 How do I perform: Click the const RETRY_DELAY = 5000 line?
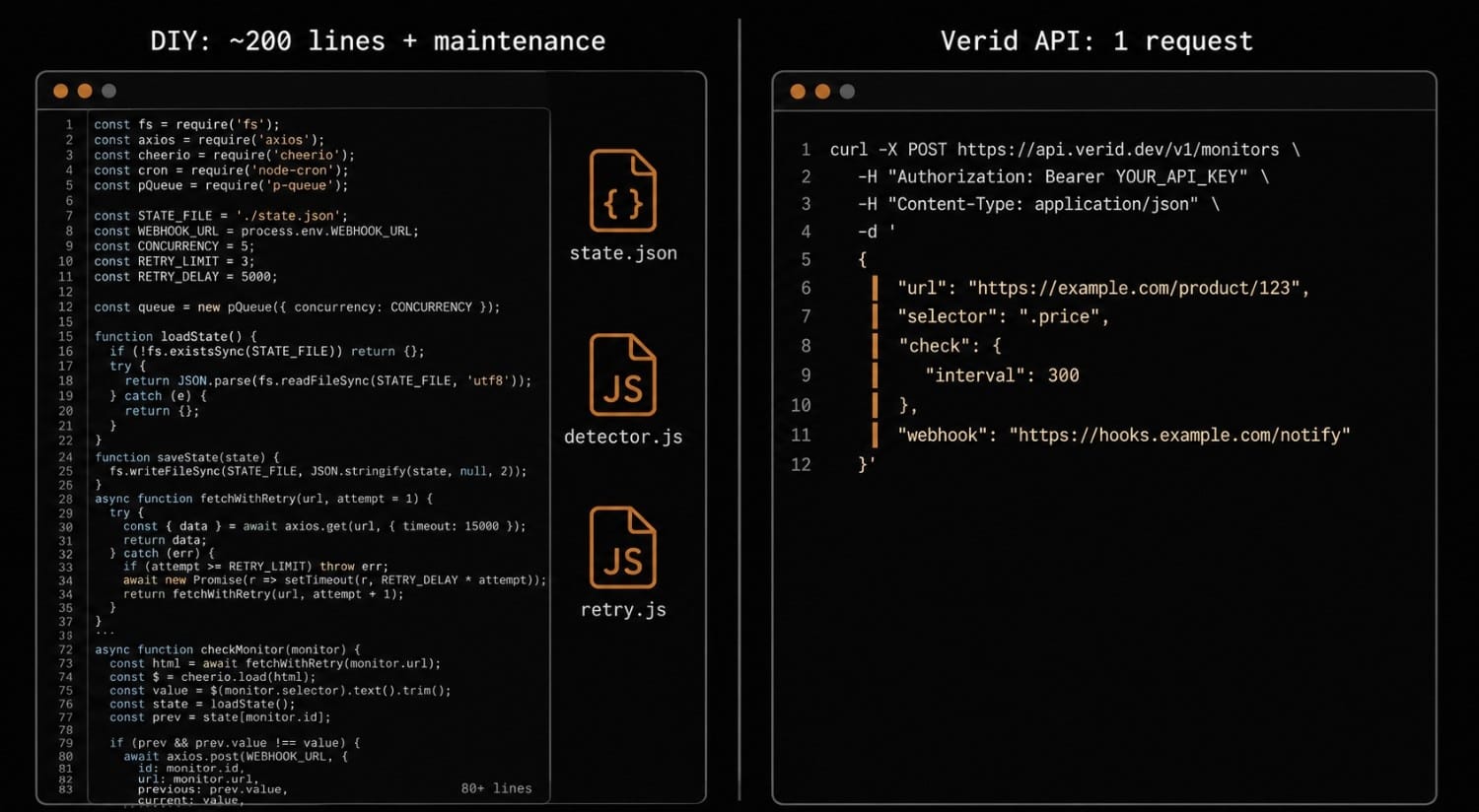185,277
